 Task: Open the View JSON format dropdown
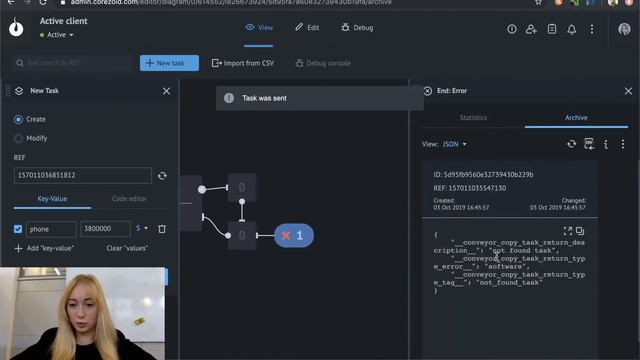454,144
